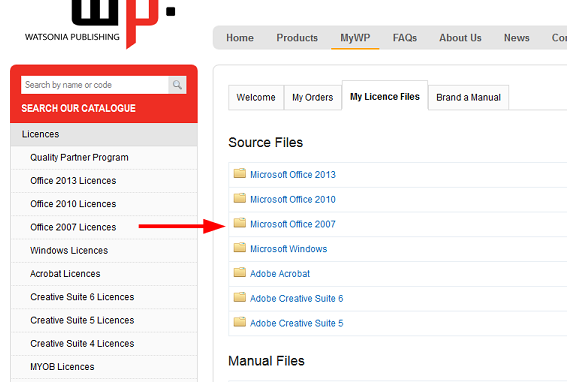
Task: Click folder icon beside Microsoft Office 2010
Action: click(240, 198)
